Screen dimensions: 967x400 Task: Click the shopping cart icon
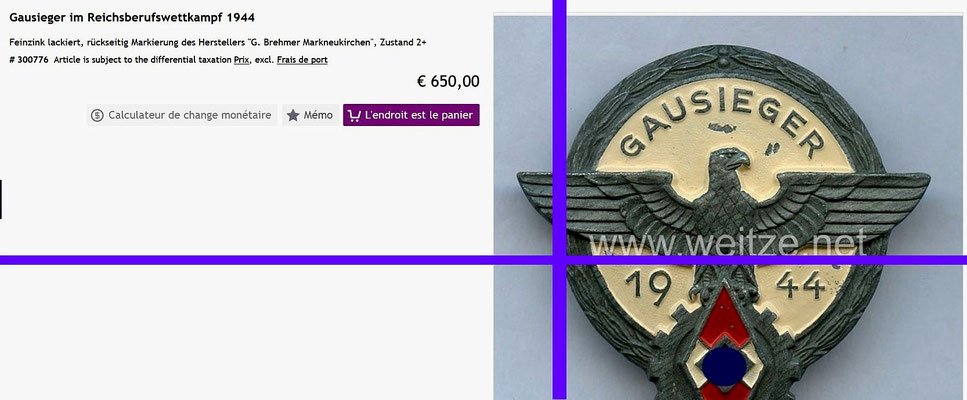[354, 115]
